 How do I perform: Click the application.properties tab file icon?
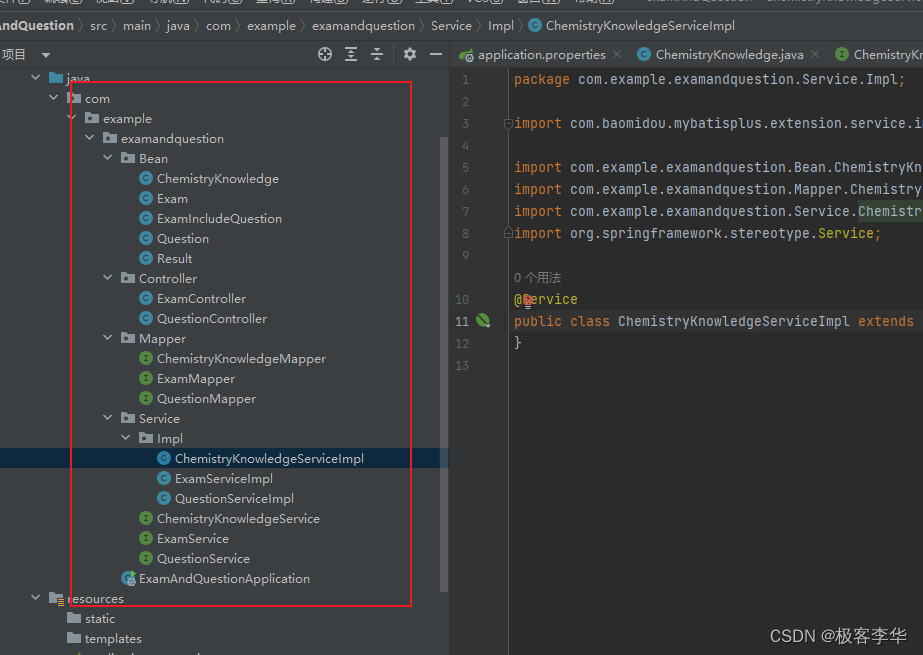click(x=466, y=55)
